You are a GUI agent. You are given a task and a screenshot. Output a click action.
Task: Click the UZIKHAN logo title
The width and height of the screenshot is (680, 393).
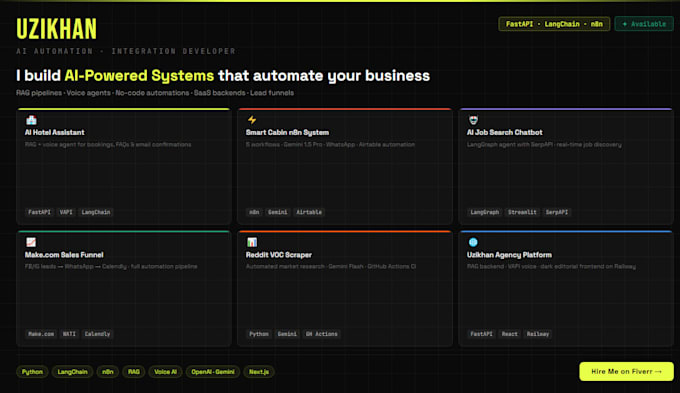(56, 29)
